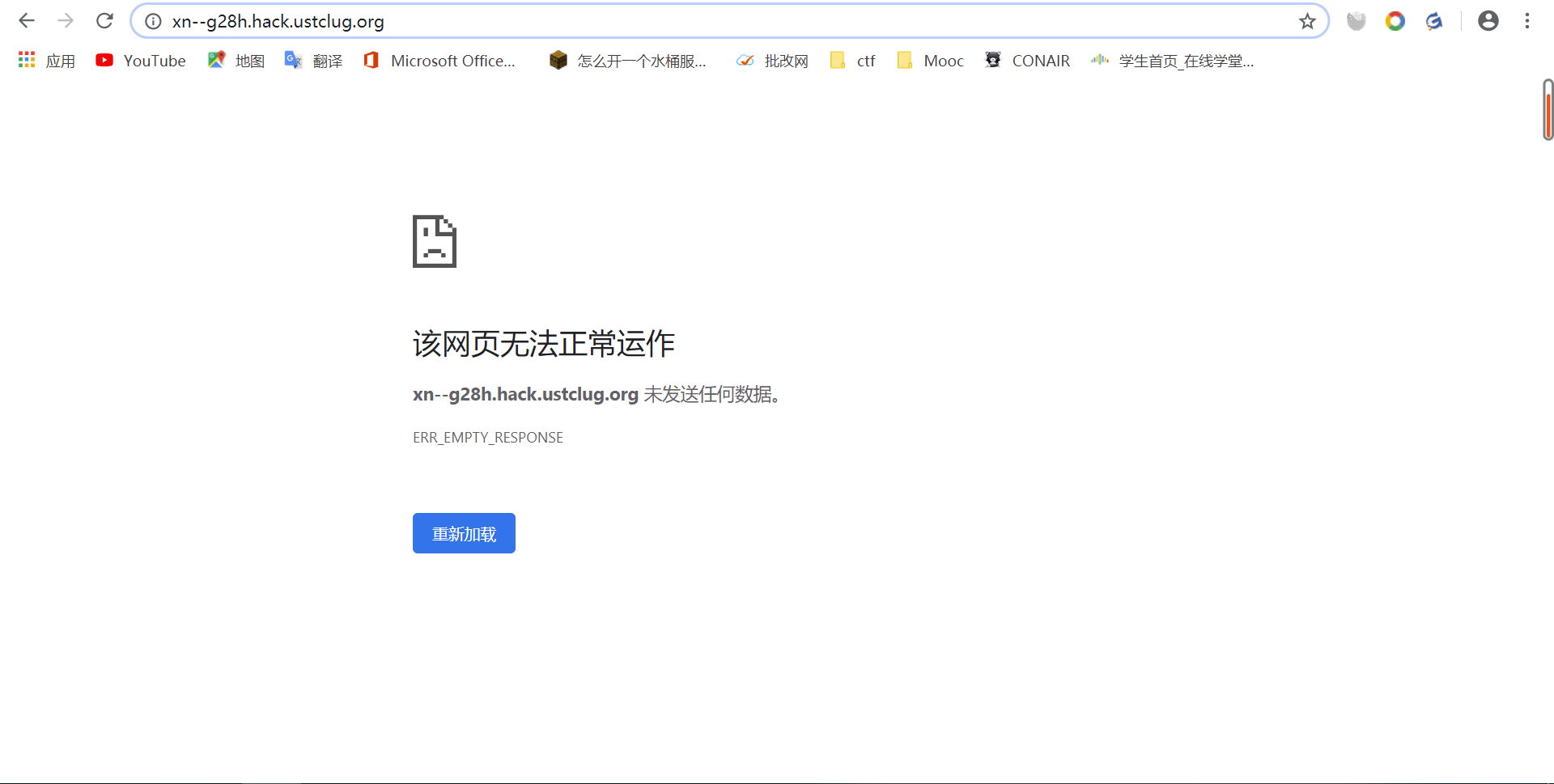This screenshot has width=1554, height=784.
Task: Open the Chrome apps grid launcher
Action: pos(26,60)
